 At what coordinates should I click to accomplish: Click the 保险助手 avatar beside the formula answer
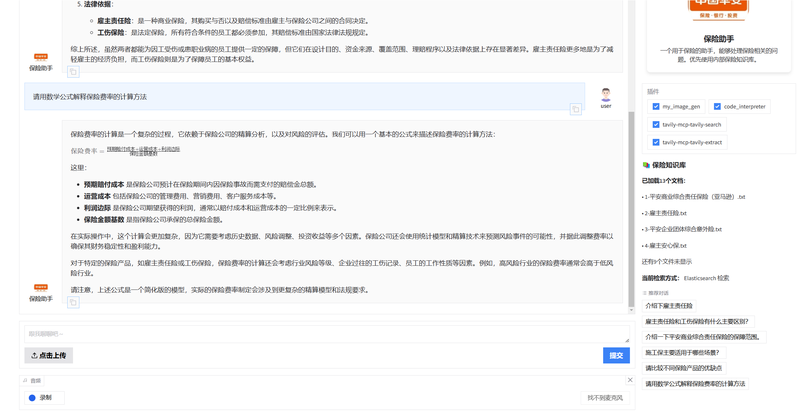(x=41, y=288)
